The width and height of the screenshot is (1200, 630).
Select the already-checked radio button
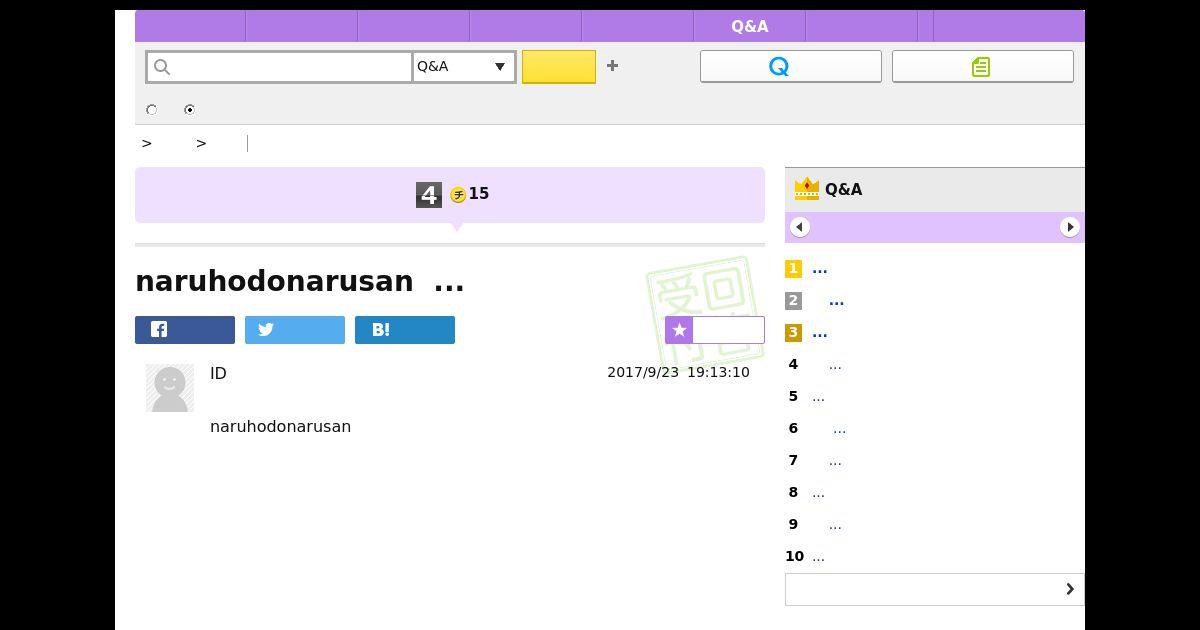pos(190,110)
